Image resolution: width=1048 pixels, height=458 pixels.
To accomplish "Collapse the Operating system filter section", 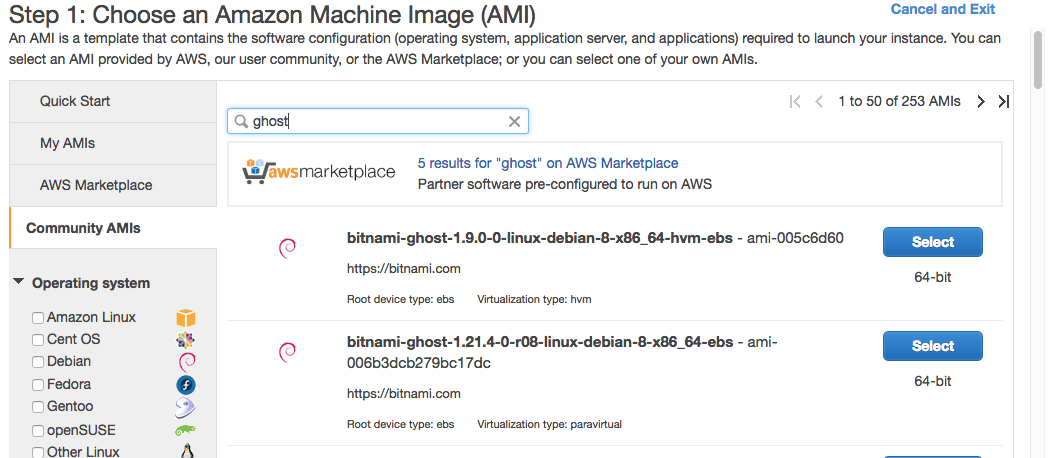I will coord(19,283).
